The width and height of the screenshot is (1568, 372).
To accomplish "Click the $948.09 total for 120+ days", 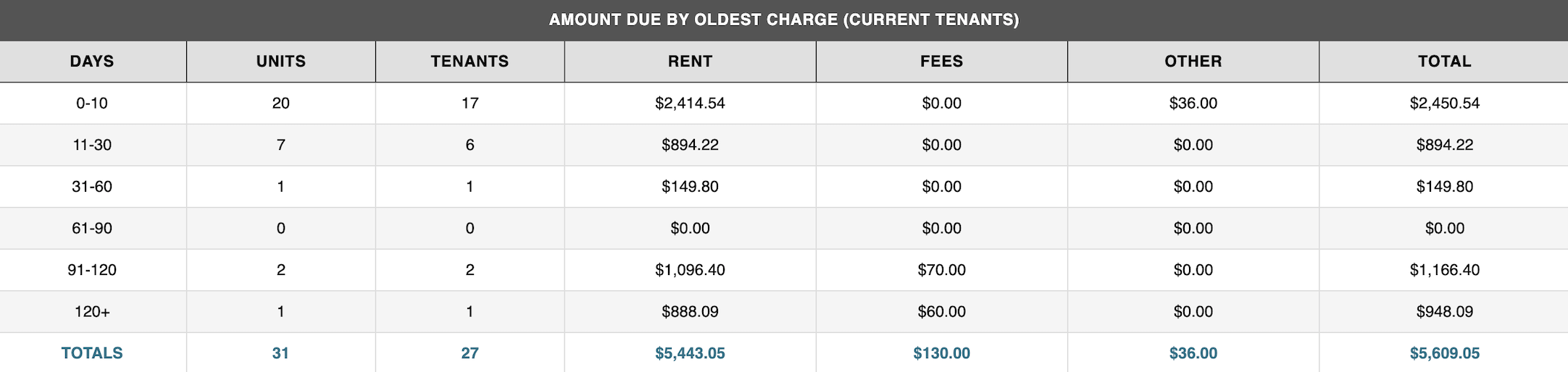I will click(x=1444, y=312).
